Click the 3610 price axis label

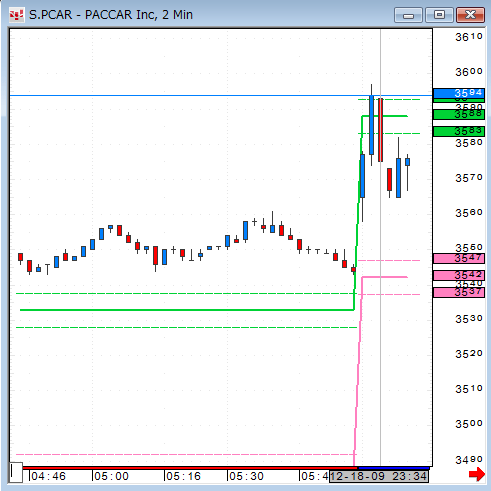pyautogui.click(x=469, y=37)
